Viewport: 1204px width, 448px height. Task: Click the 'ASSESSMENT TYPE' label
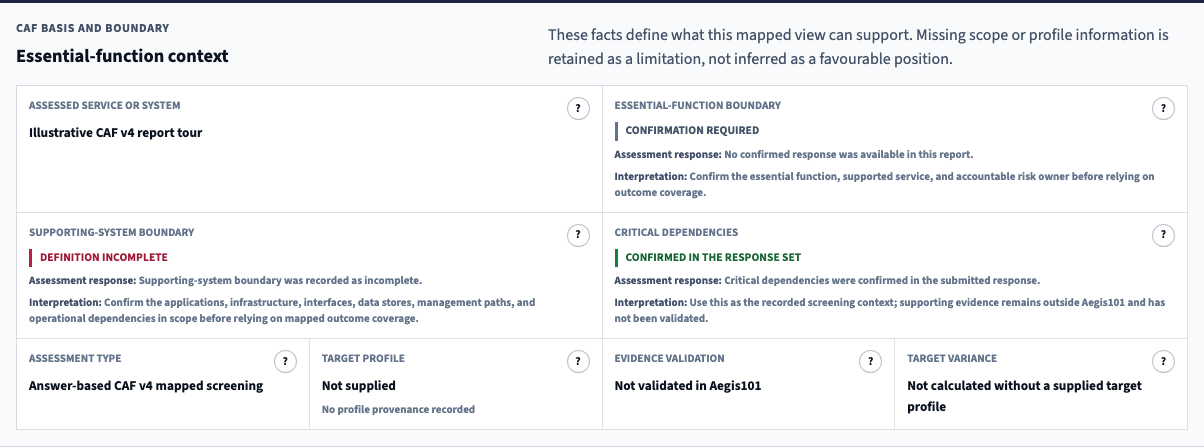click(x=75, y=358)
